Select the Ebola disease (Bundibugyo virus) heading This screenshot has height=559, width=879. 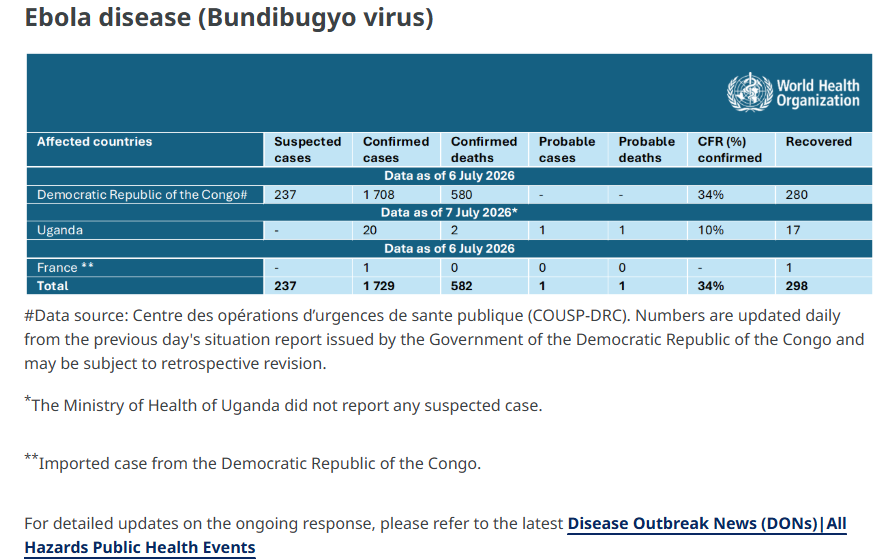[x=229, y=17]
